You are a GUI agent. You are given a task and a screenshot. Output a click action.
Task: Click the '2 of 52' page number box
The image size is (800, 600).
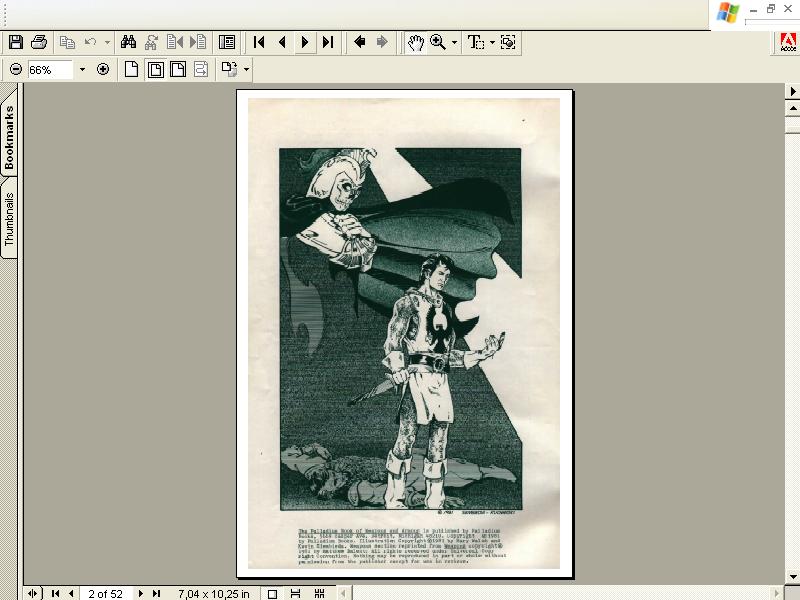coord(106,594)
